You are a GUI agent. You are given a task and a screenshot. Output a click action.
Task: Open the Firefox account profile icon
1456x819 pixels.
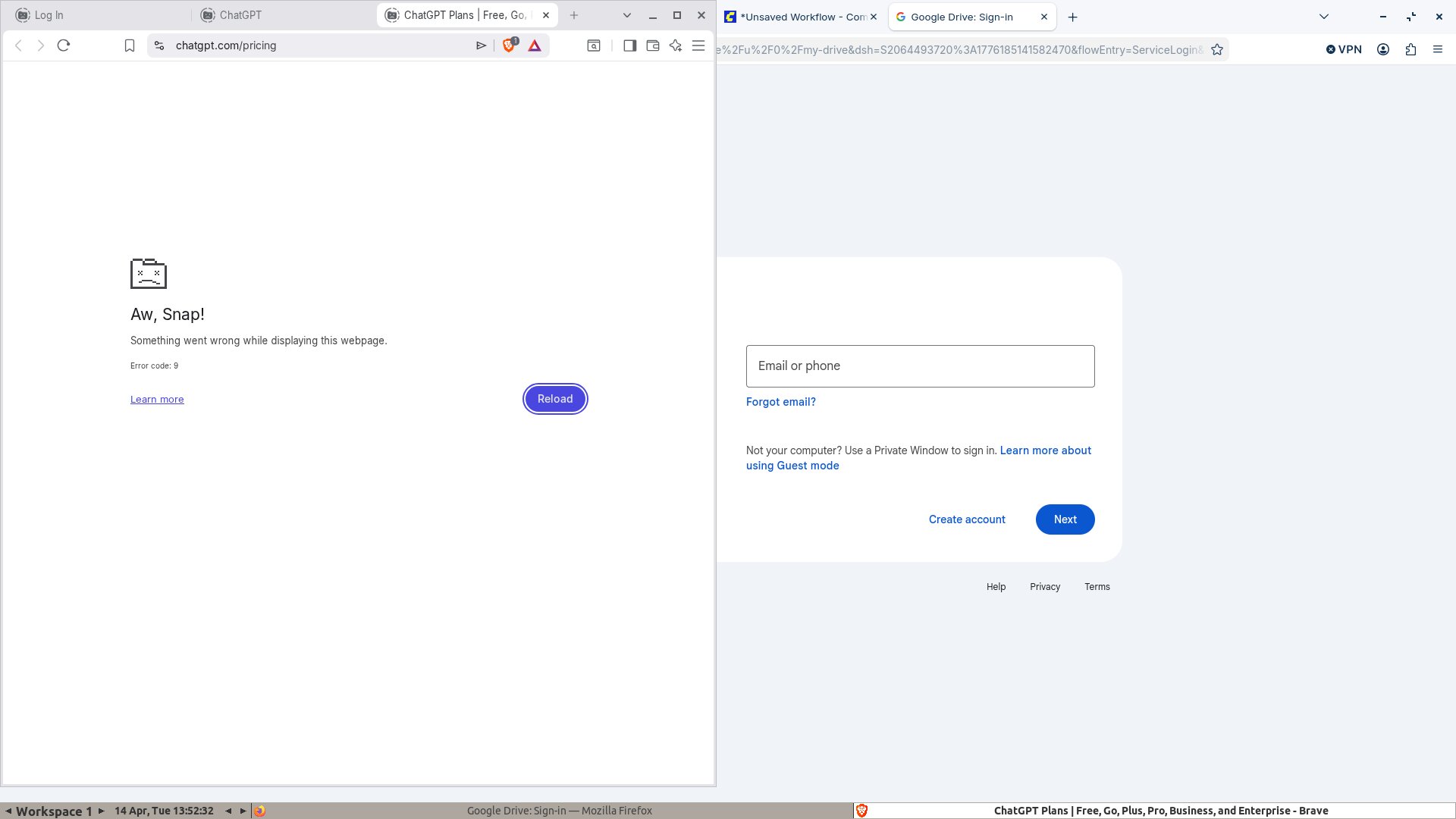point(1383,49)
